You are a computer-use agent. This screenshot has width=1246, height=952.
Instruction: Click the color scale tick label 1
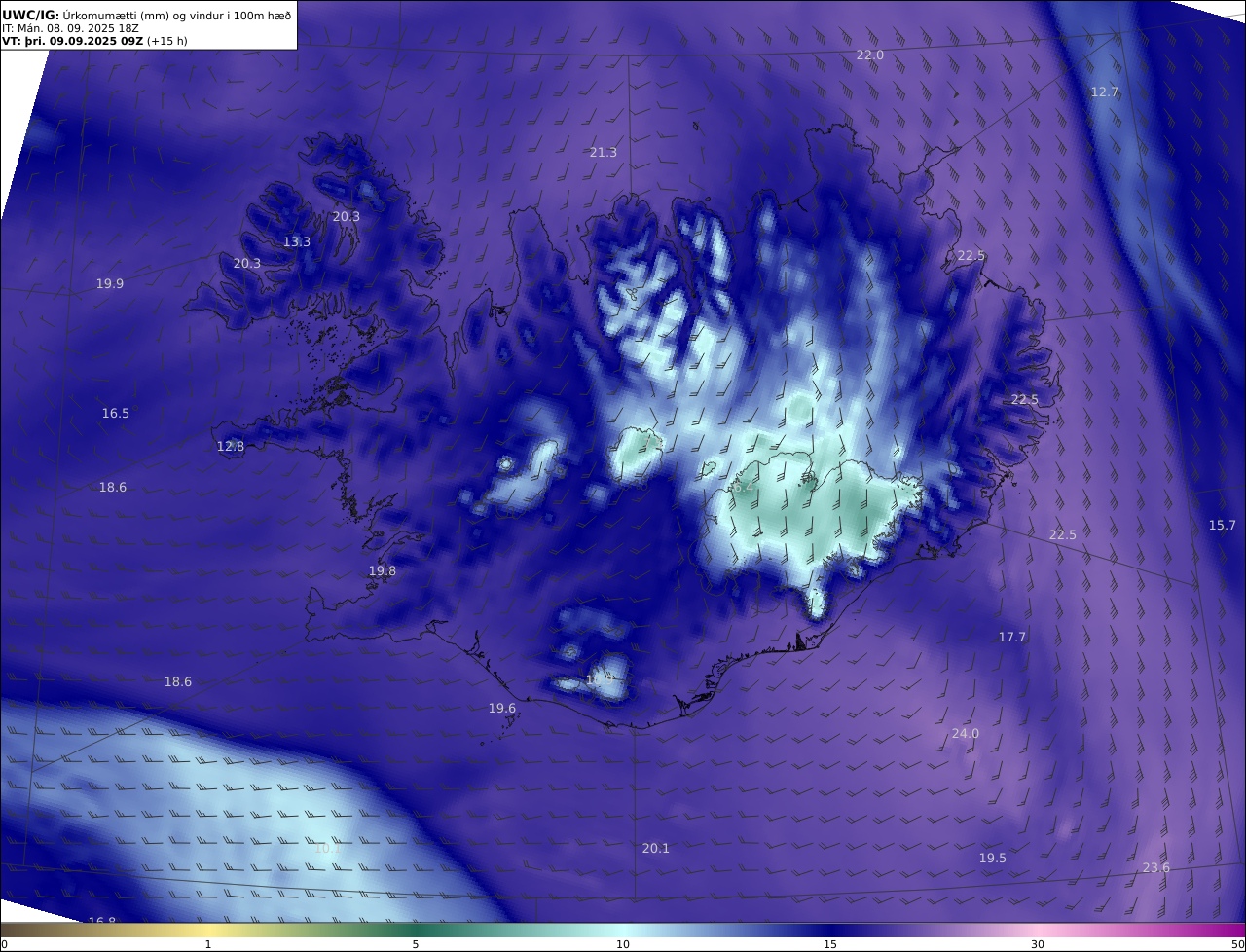point(208,944)
